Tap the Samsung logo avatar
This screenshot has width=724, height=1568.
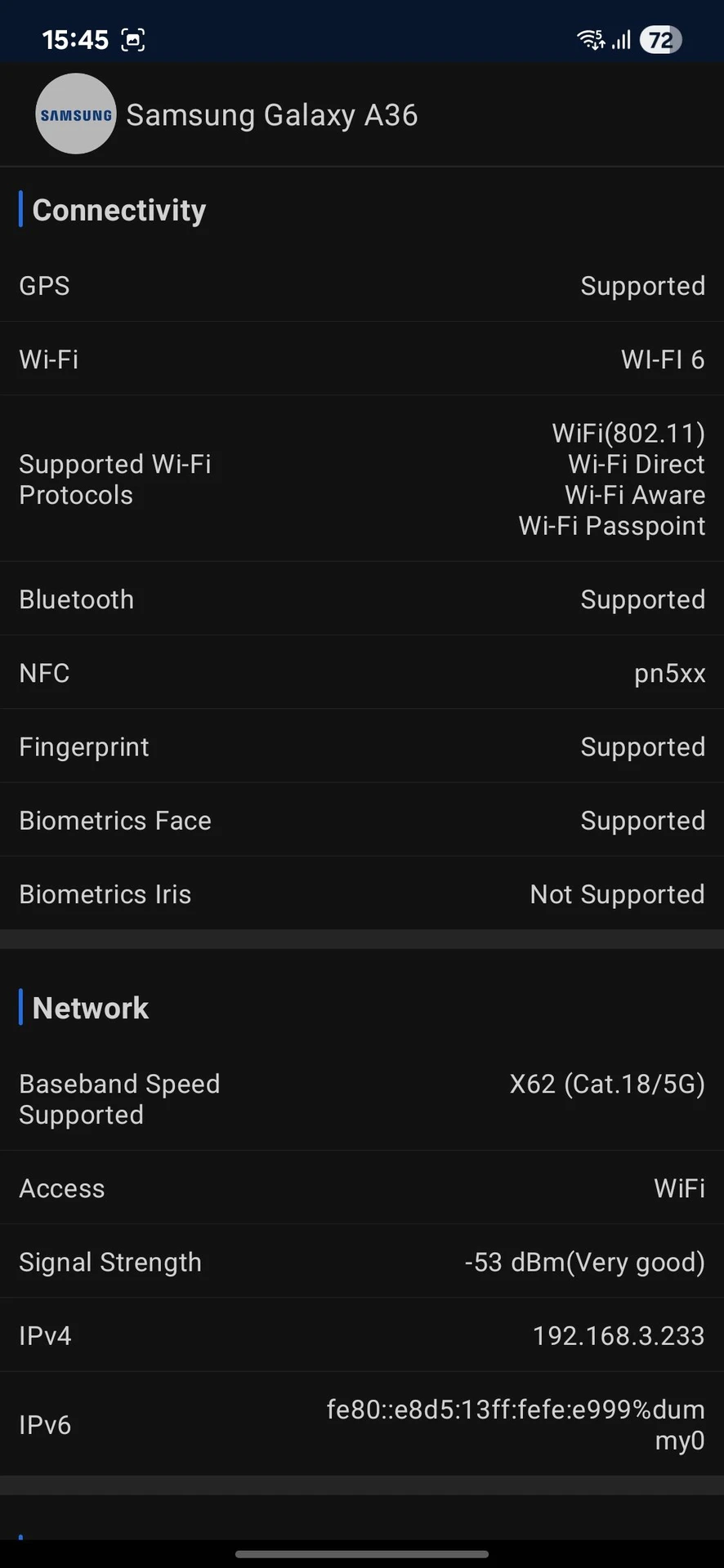[x=76, y=114]
